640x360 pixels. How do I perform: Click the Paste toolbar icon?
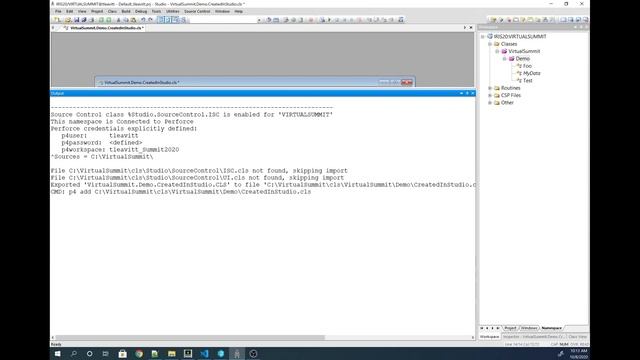pos(133,20)
